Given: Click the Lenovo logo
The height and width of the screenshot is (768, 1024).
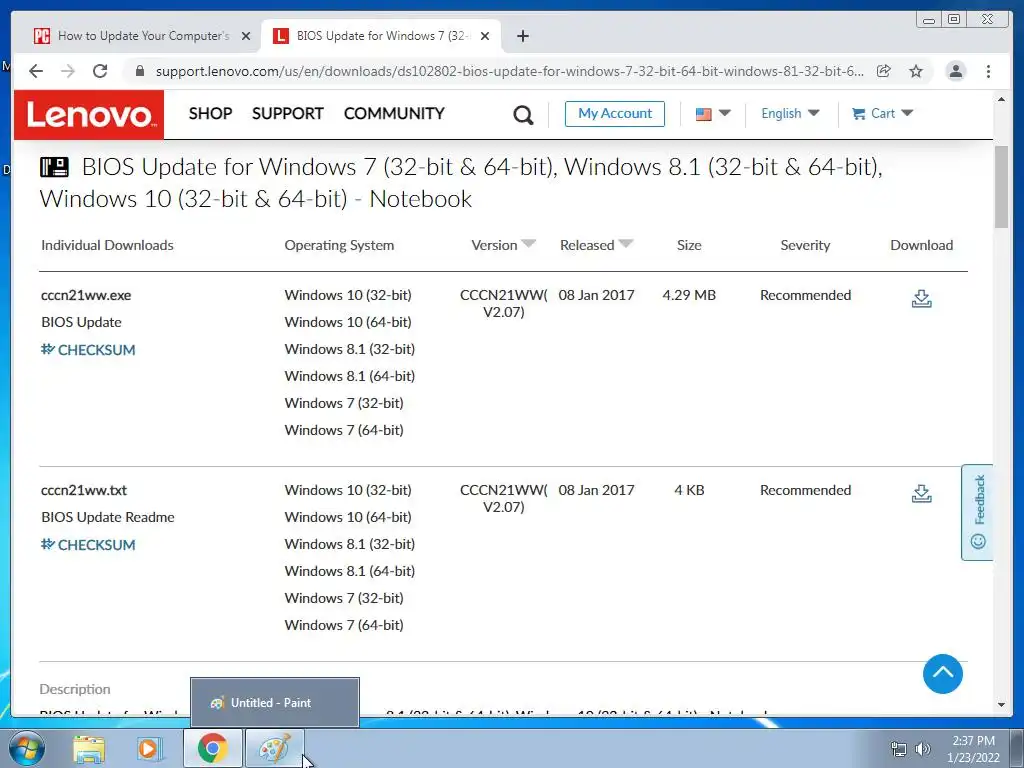Looking at the screenshot, I should (x=89, y=114).
